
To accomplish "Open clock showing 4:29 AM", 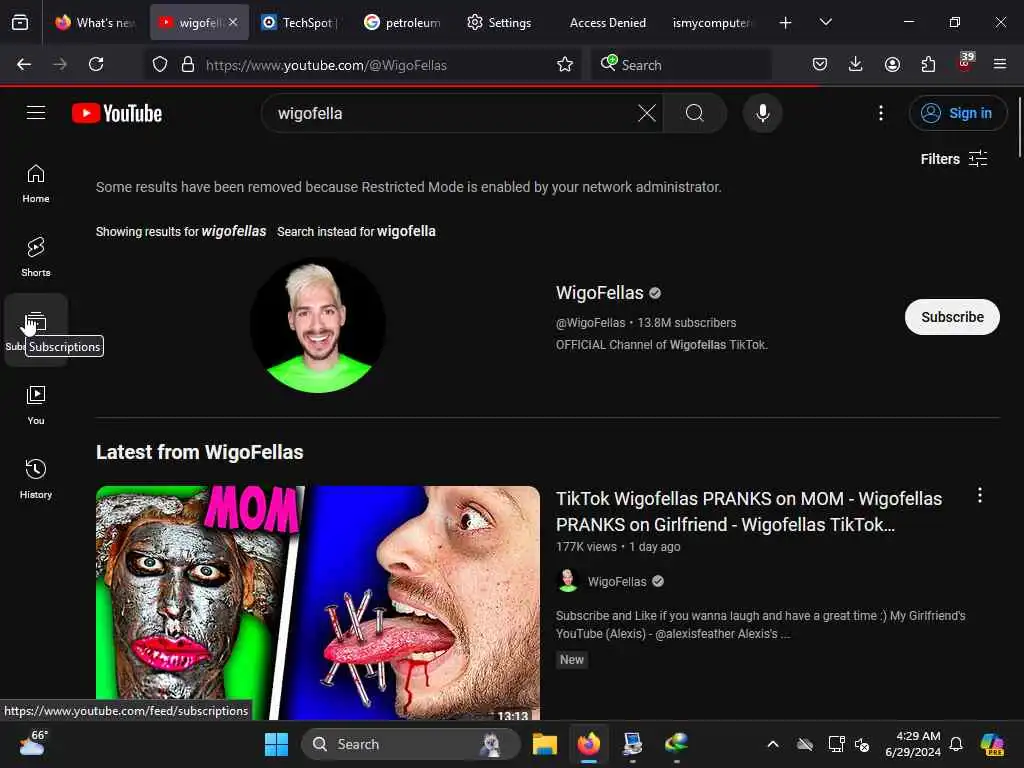I will click(x=912, y=744).
